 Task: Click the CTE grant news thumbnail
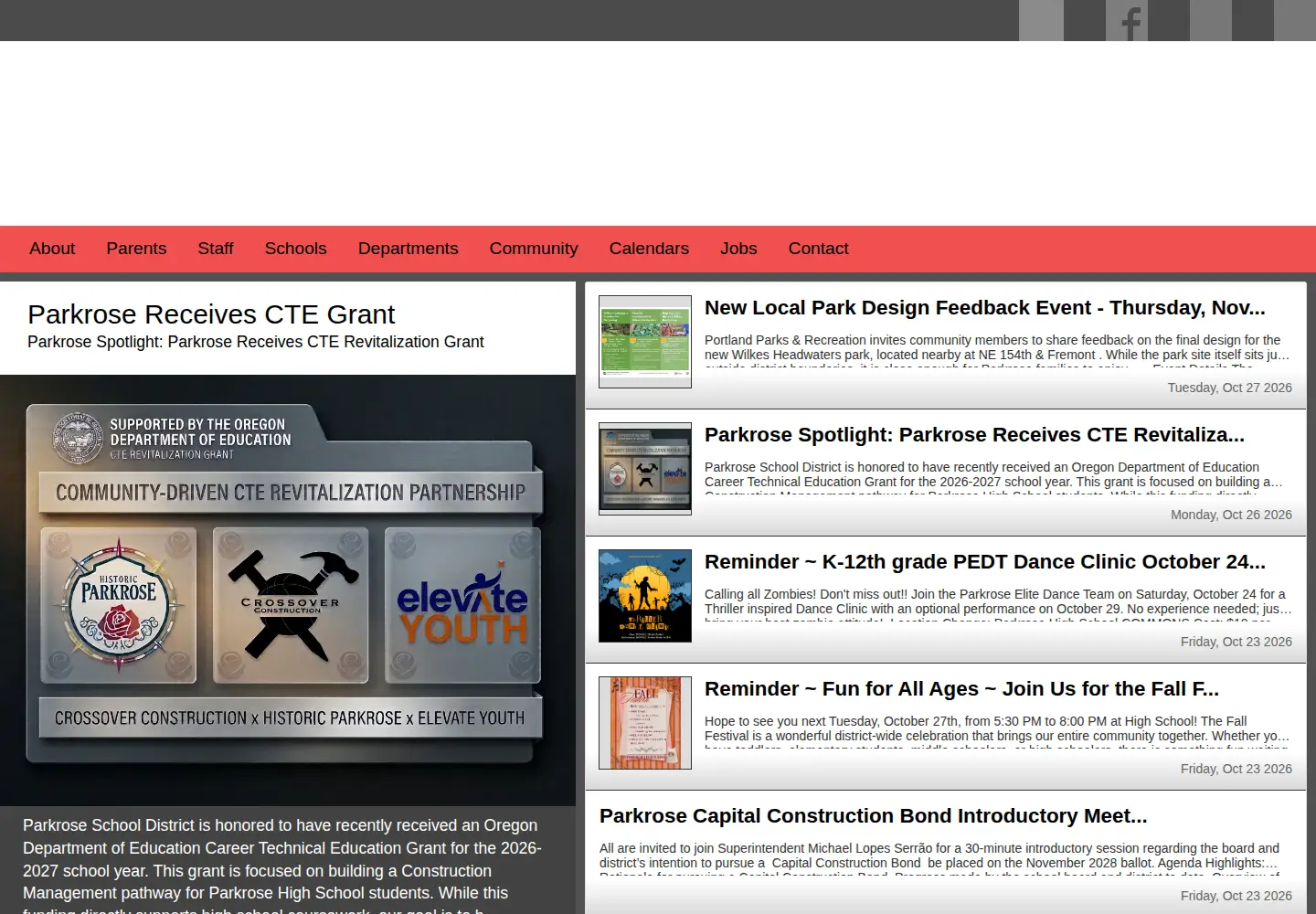click(645, 469)
